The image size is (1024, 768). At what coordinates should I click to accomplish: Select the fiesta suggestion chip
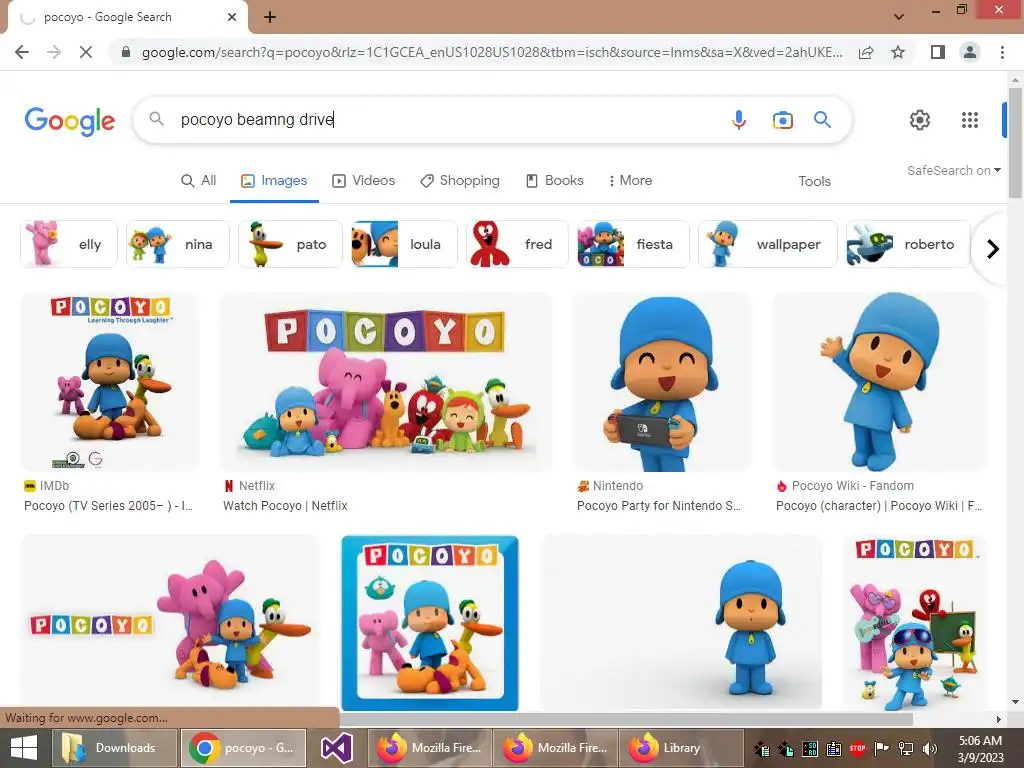tap(633, 244)
